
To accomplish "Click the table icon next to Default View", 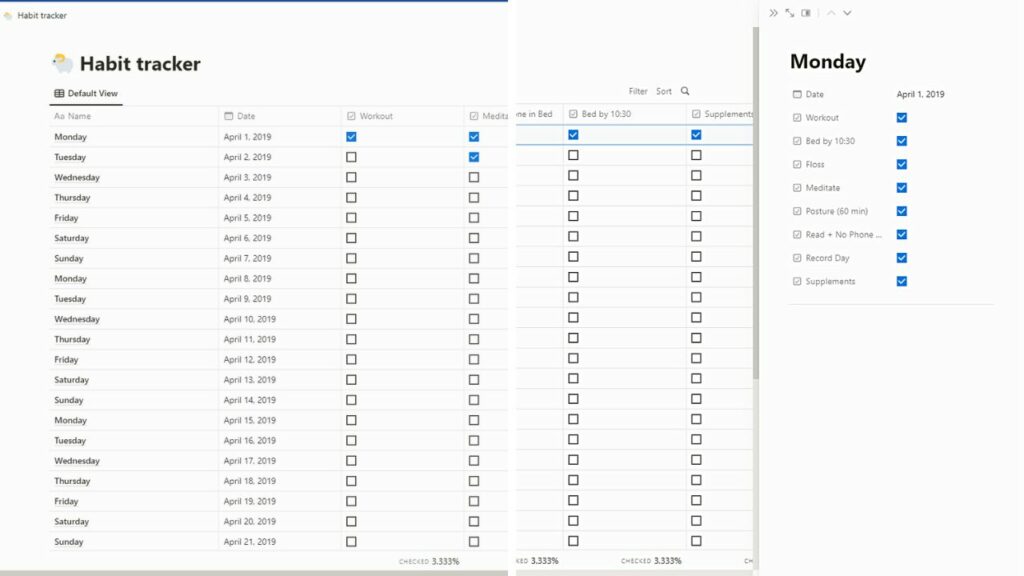I will tap(58, 93).
